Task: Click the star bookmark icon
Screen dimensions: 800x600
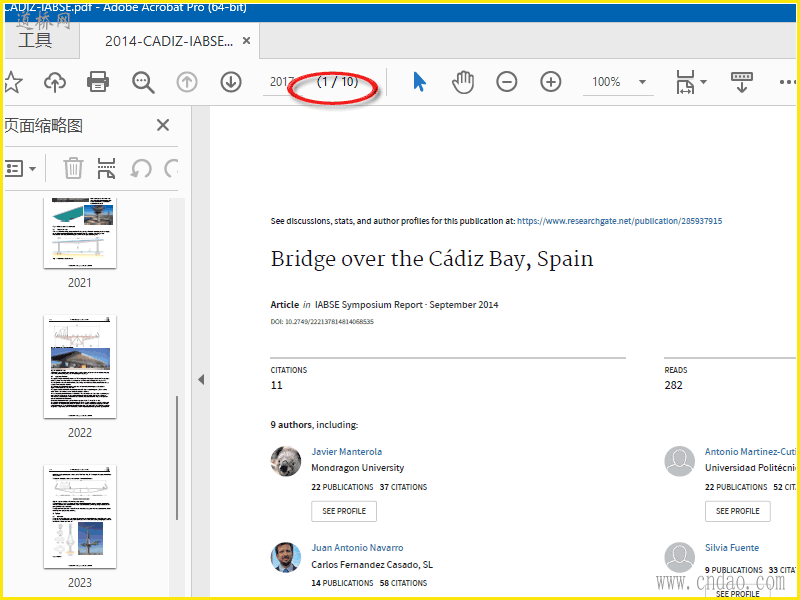Action: pyautogui.click(x=12, y=82)
